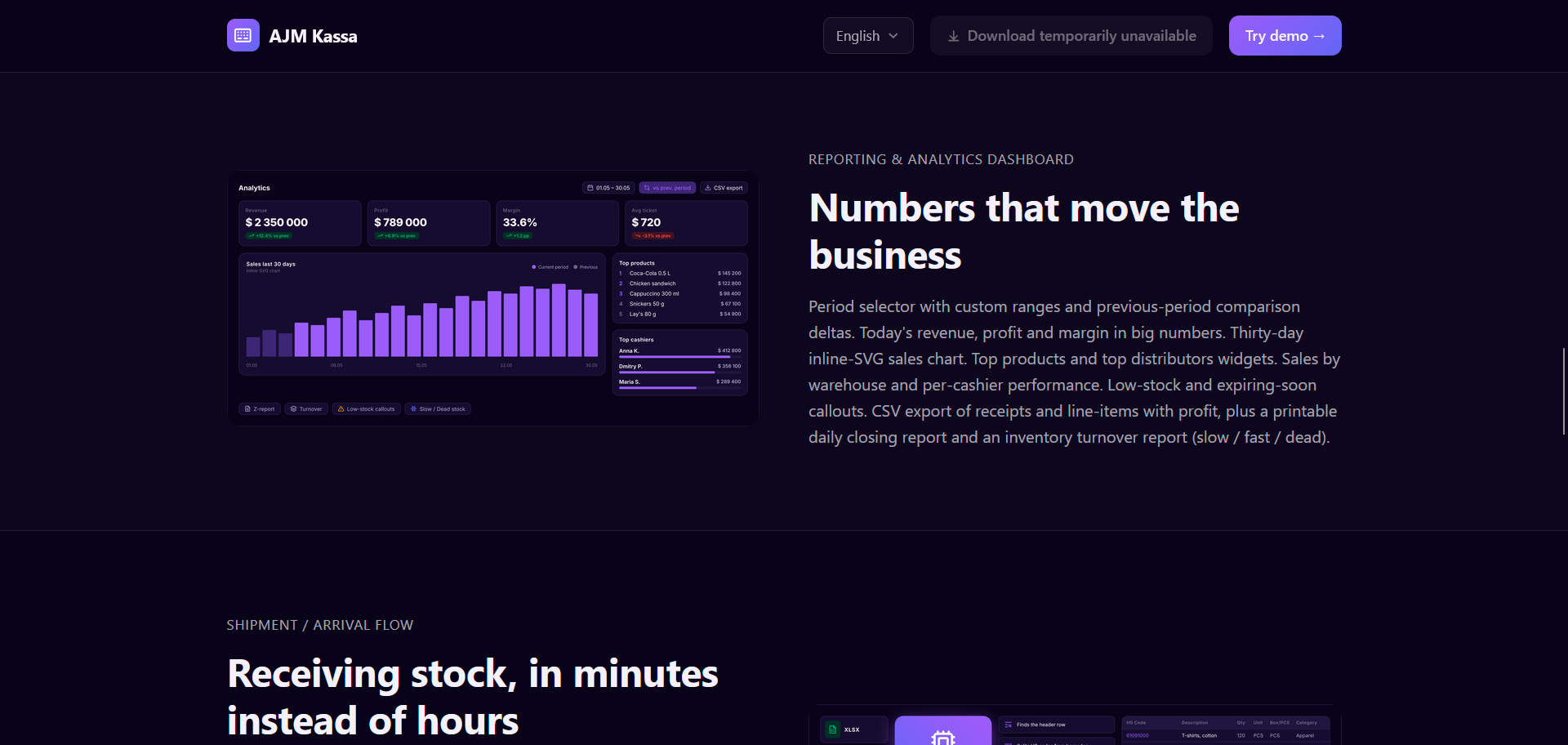Toggle the vs prev. period comparison

(667, 188)
